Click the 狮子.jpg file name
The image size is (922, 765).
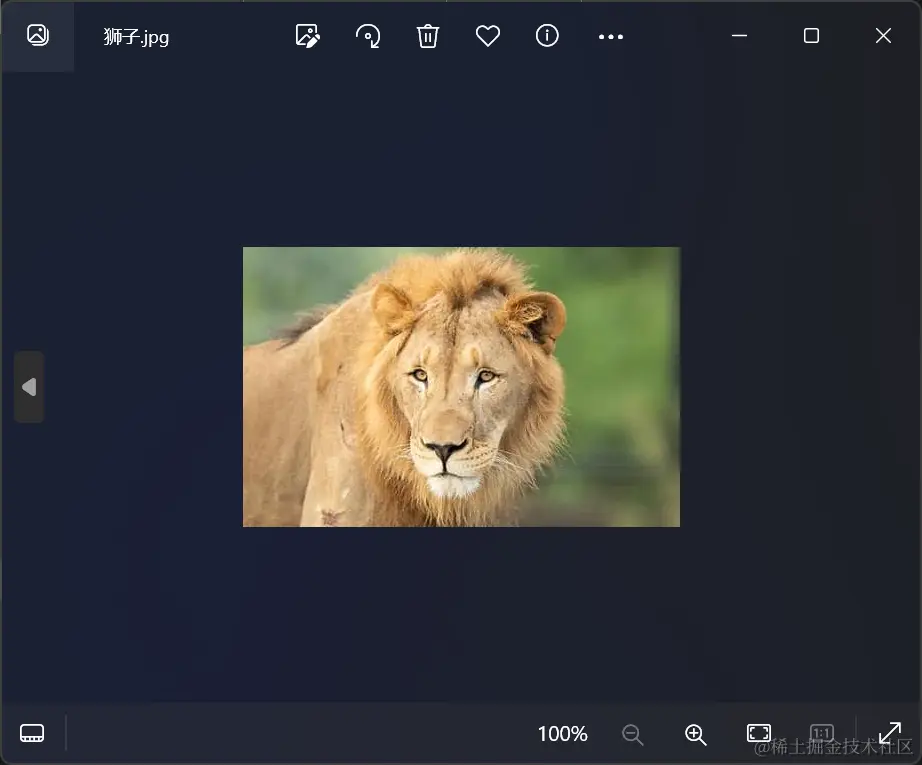[136, 37]
